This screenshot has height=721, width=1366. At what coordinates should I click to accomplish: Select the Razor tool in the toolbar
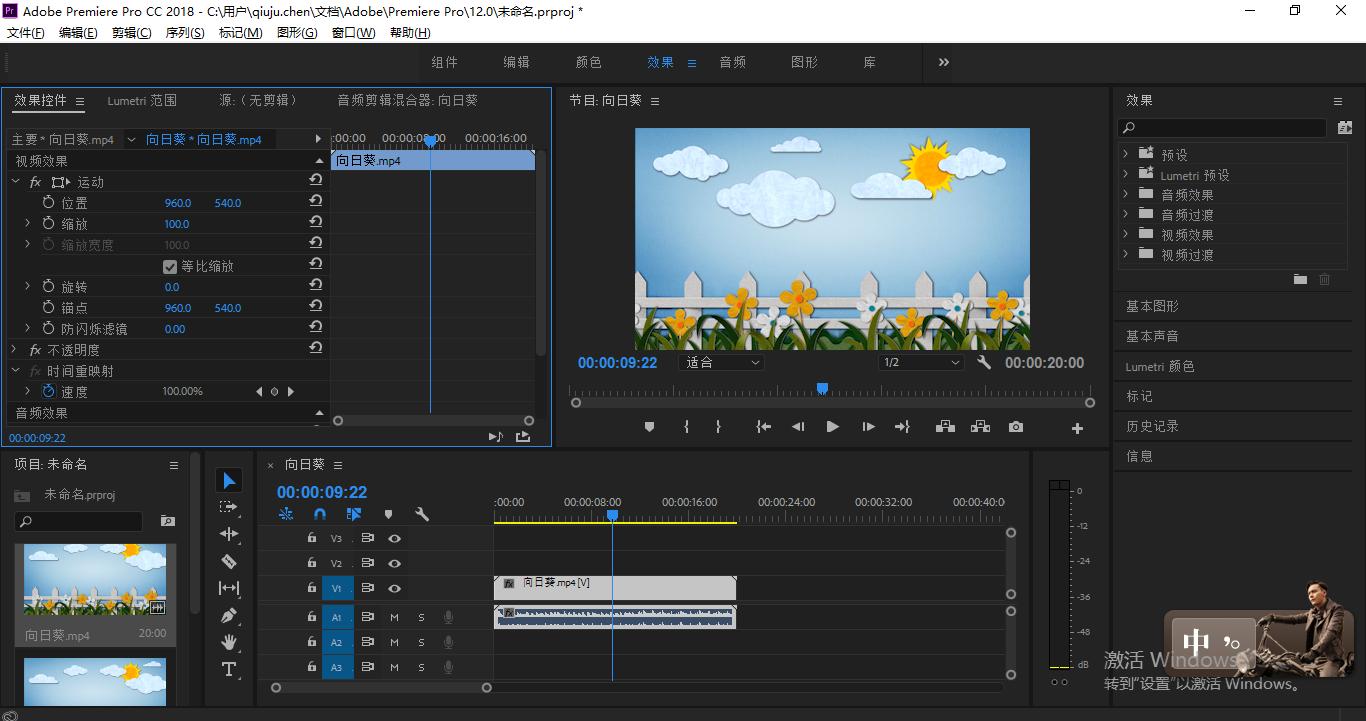(229, 561)
